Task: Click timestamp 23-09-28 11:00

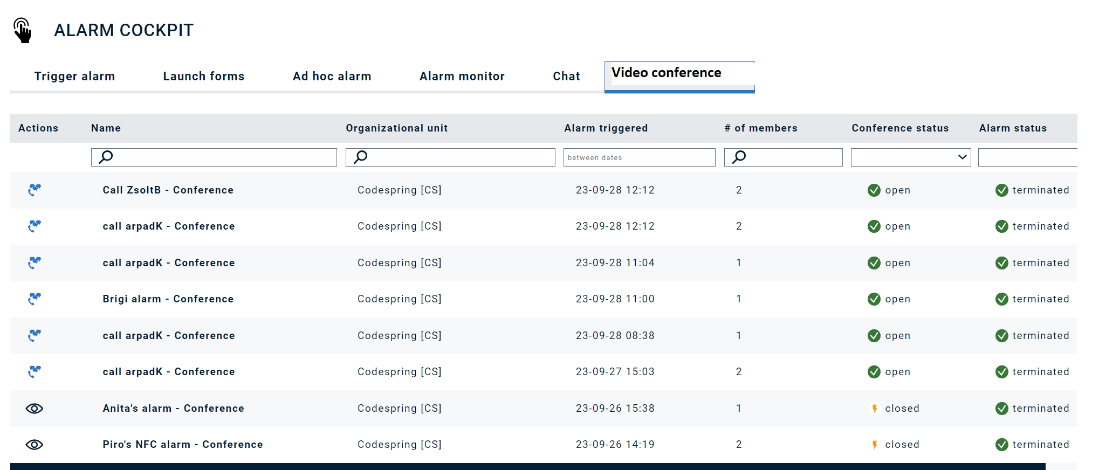Action: click(x=615, y=299)
